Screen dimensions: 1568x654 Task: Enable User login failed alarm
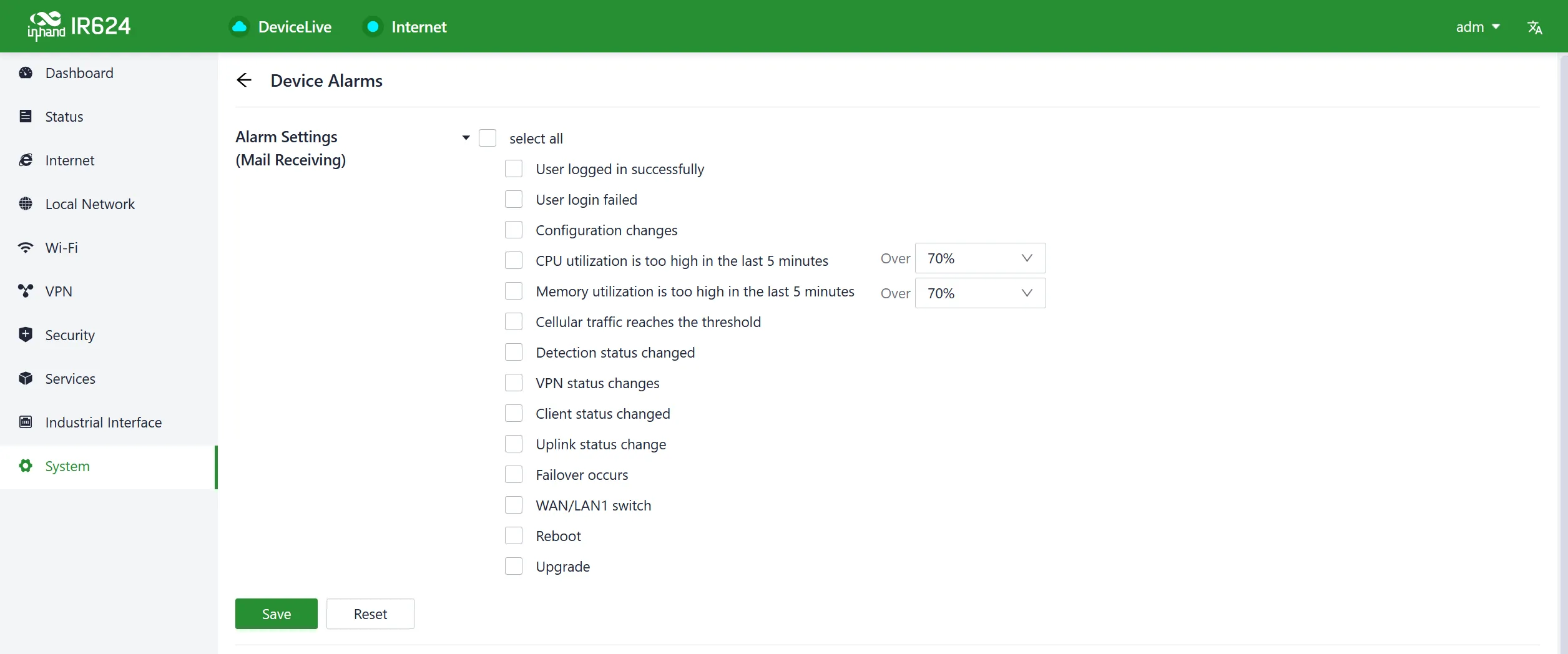point(514,199)
